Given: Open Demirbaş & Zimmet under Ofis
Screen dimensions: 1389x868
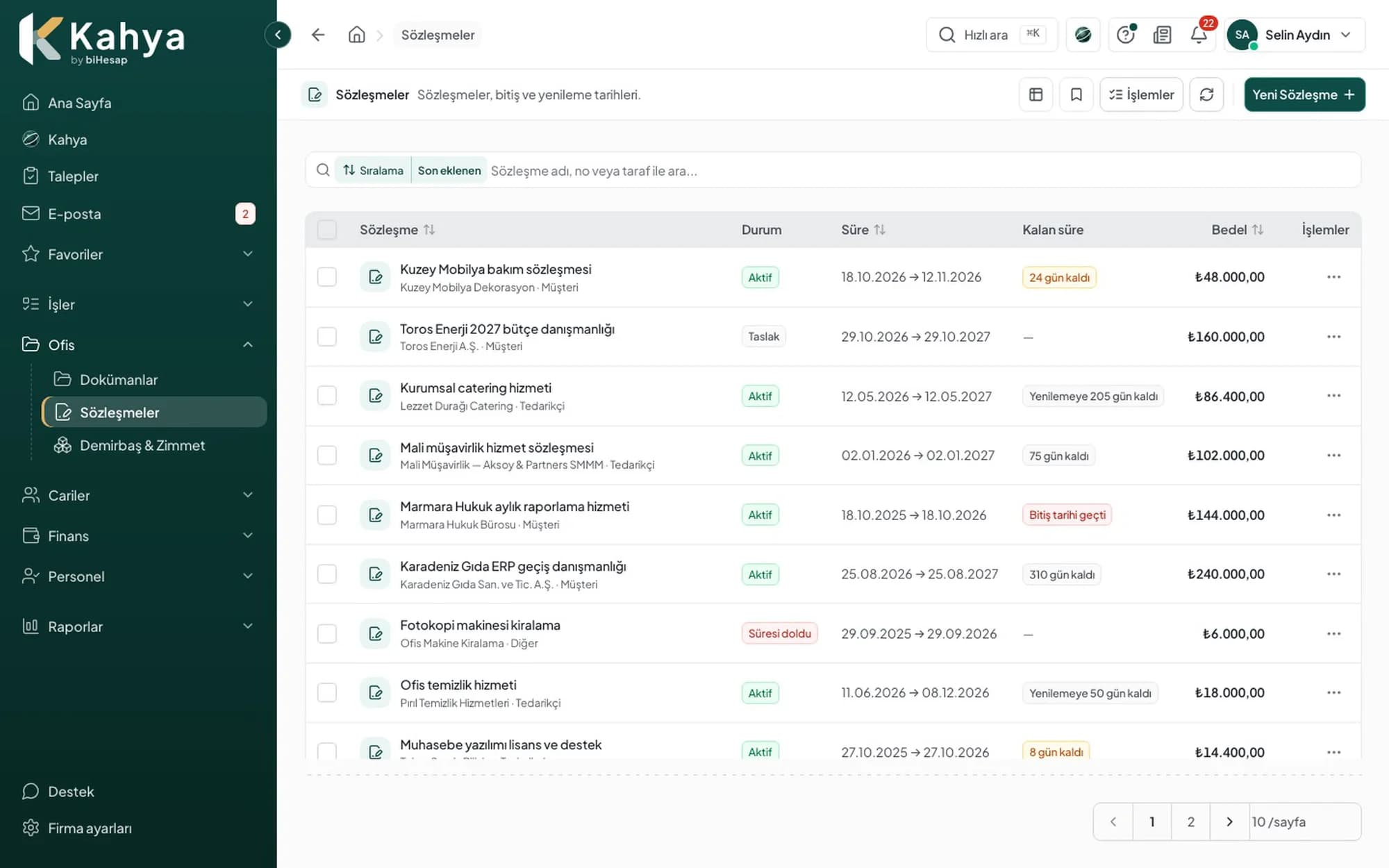Looking at the screenshot, I should [x=154, y=445].
